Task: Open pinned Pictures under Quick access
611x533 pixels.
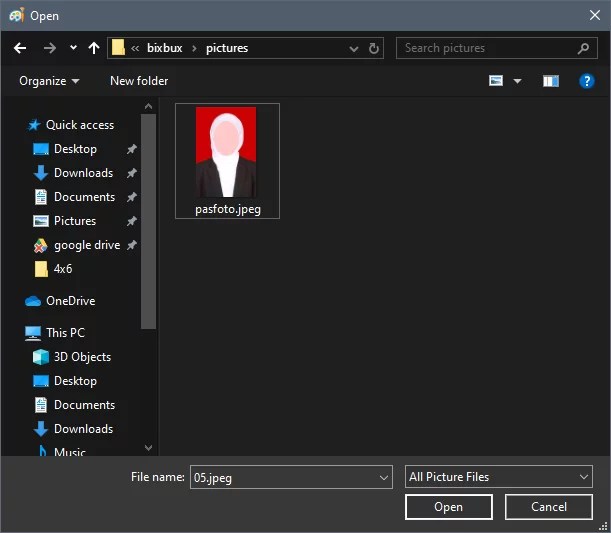Action: click(x=75, y=221)
